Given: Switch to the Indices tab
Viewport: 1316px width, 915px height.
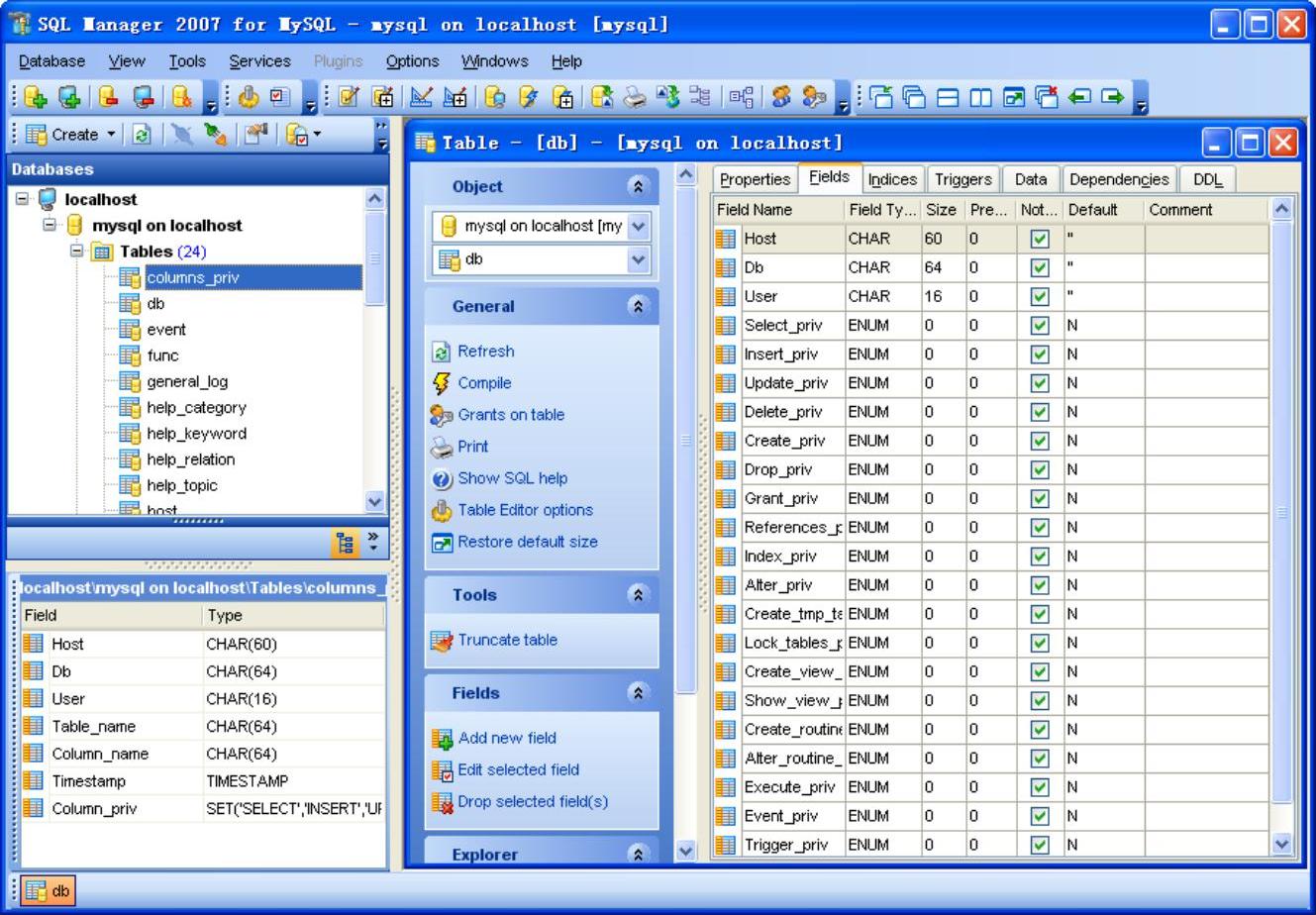Looking at the screenshot, I should coord(892,179).
